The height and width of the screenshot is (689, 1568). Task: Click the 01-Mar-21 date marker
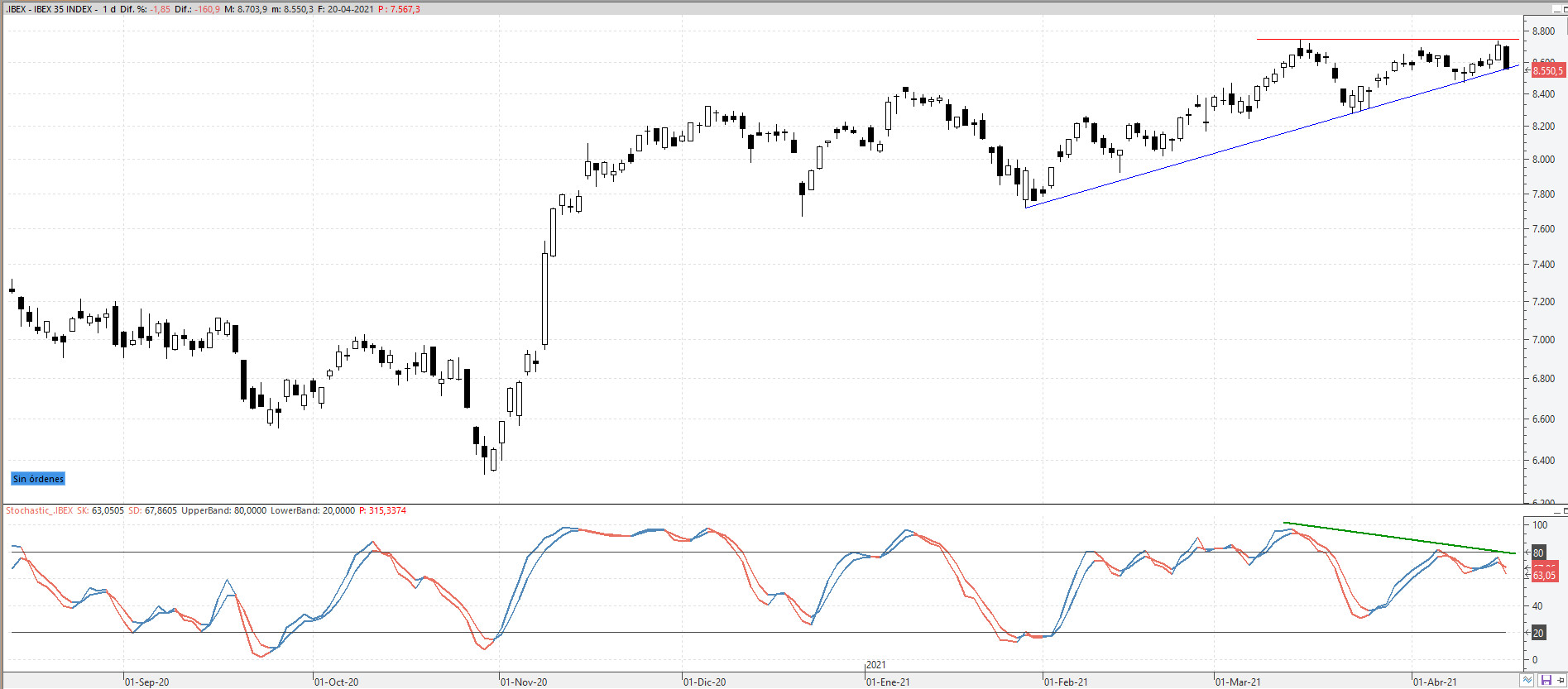[x=1238, y=682]
